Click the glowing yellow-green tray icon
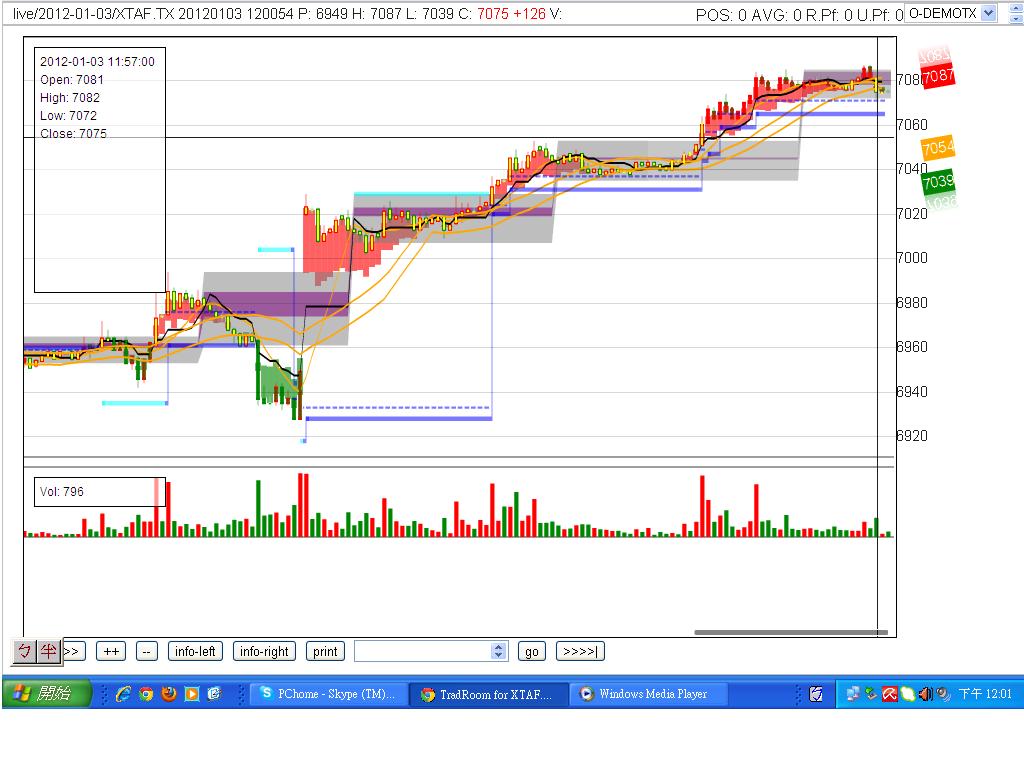This screenshot has height=768, width=1024. [x=908, y=694]
